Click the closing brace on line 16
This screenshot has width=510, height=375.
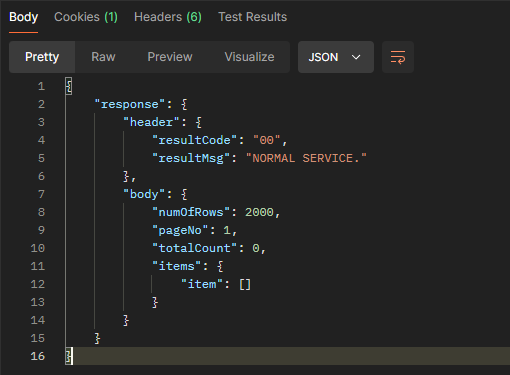click(x=69, y=356)
